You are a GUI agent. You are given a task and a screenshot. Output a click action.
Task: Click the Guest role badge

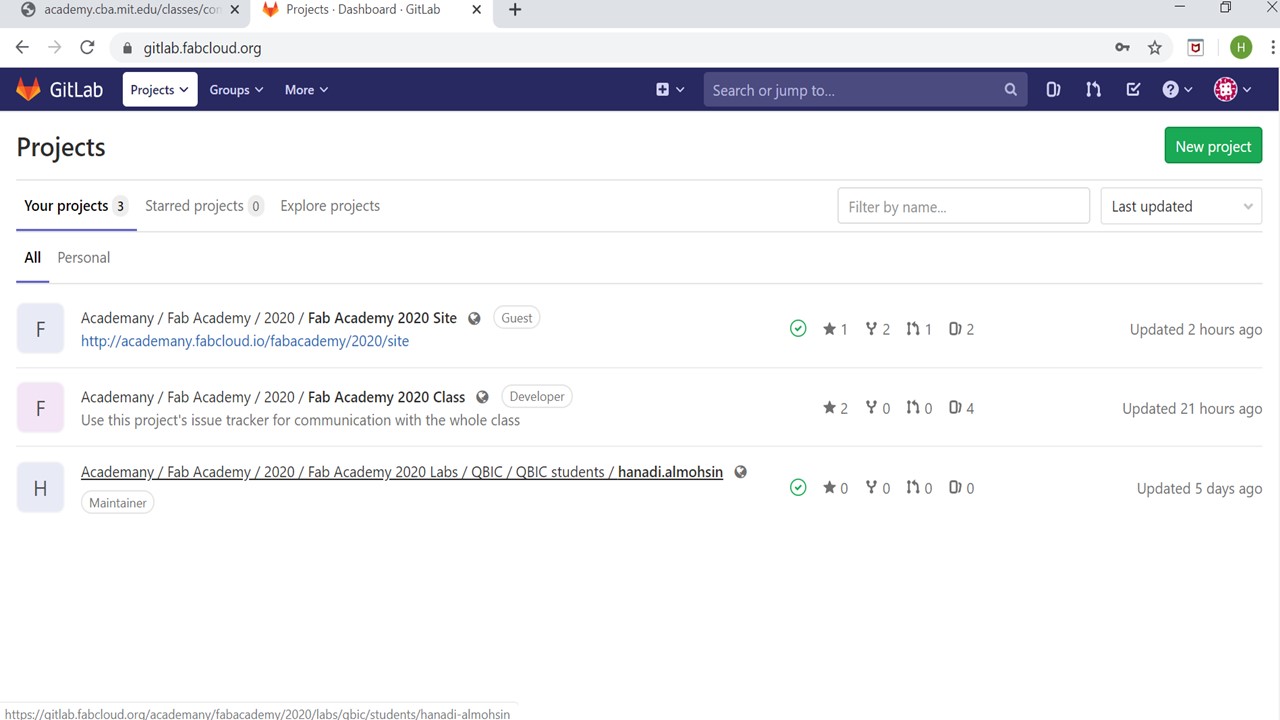click(x=517, y=318)
